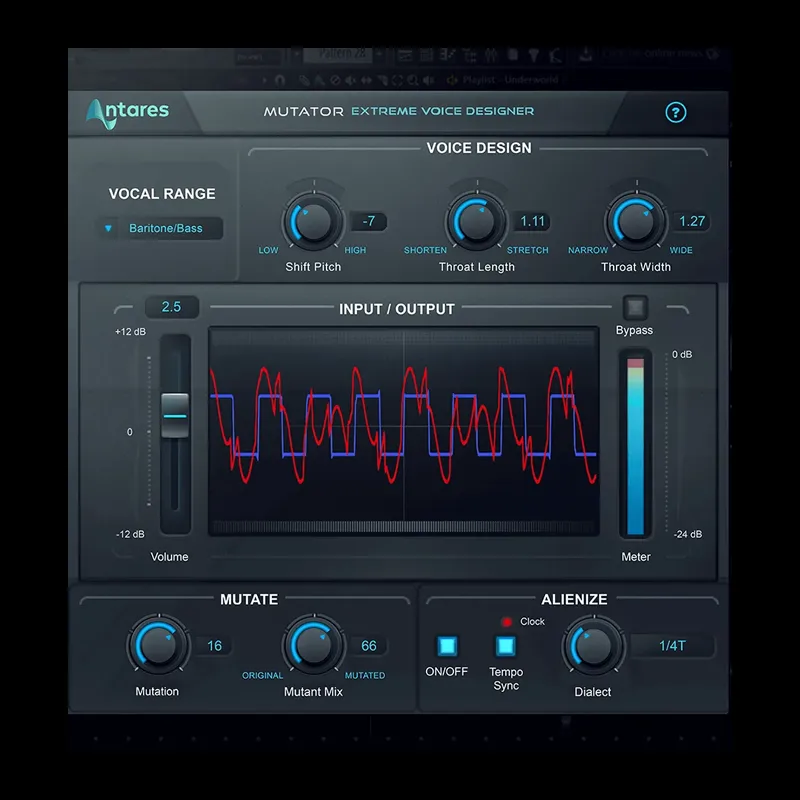Click the Throat Length knob
This screenshot has height=800, width=800.
pos(477,221)
